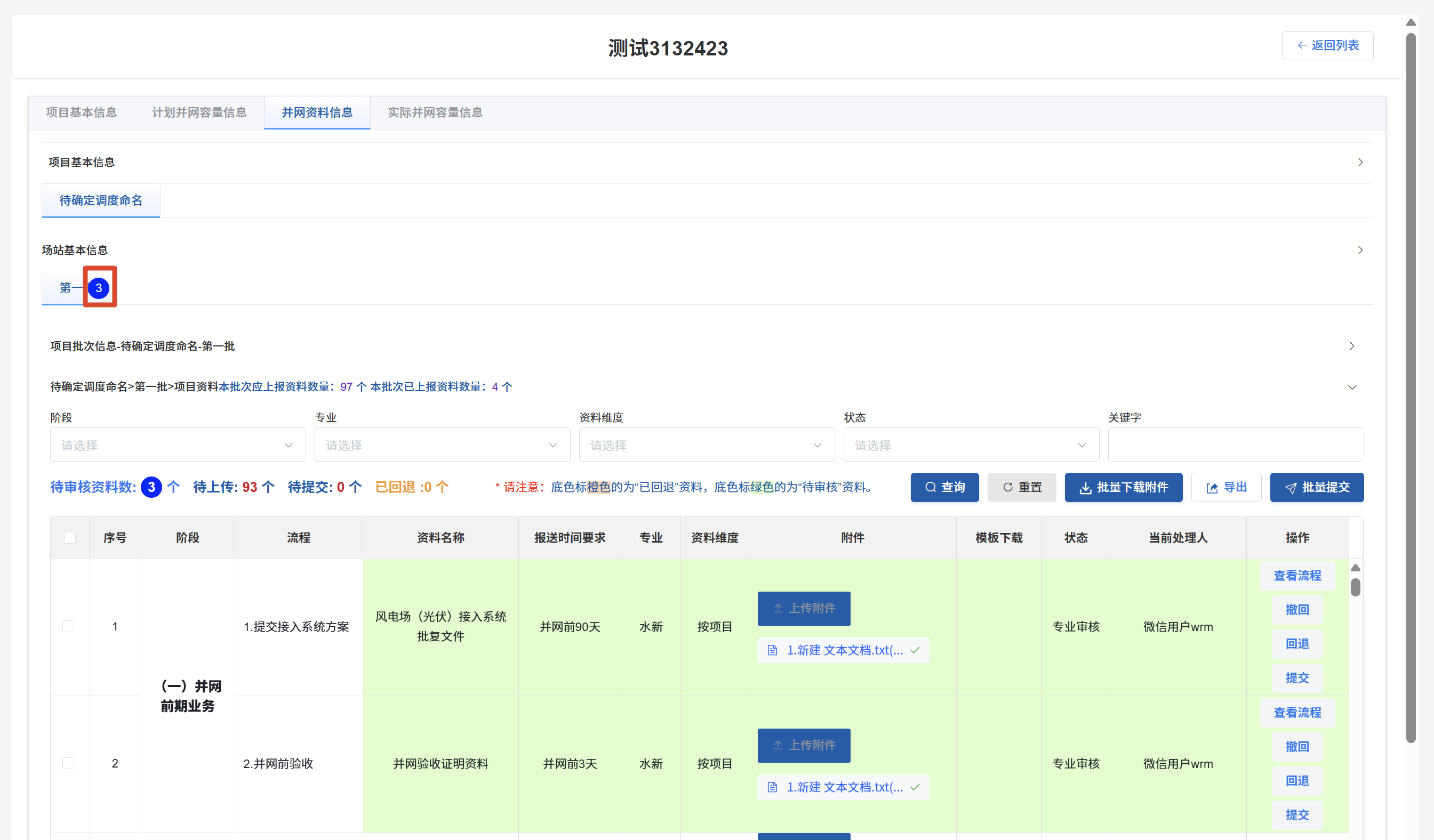The width and height of the screenshot is (1434, 840).
Task: Expand the 场站基本信息 section chevron
Action: click(1360, 250)
